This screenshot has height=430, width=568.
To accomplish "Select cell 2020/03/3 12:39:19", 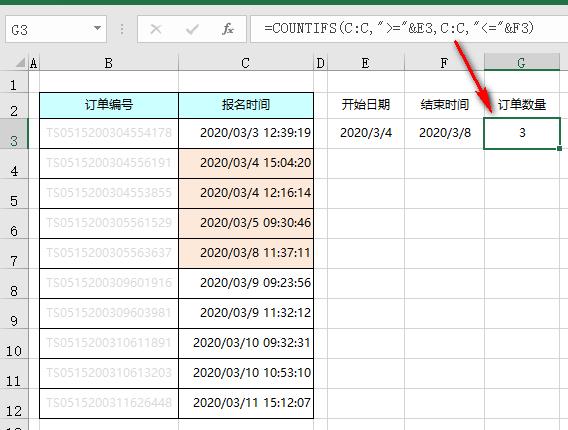I will click(246, 133).
